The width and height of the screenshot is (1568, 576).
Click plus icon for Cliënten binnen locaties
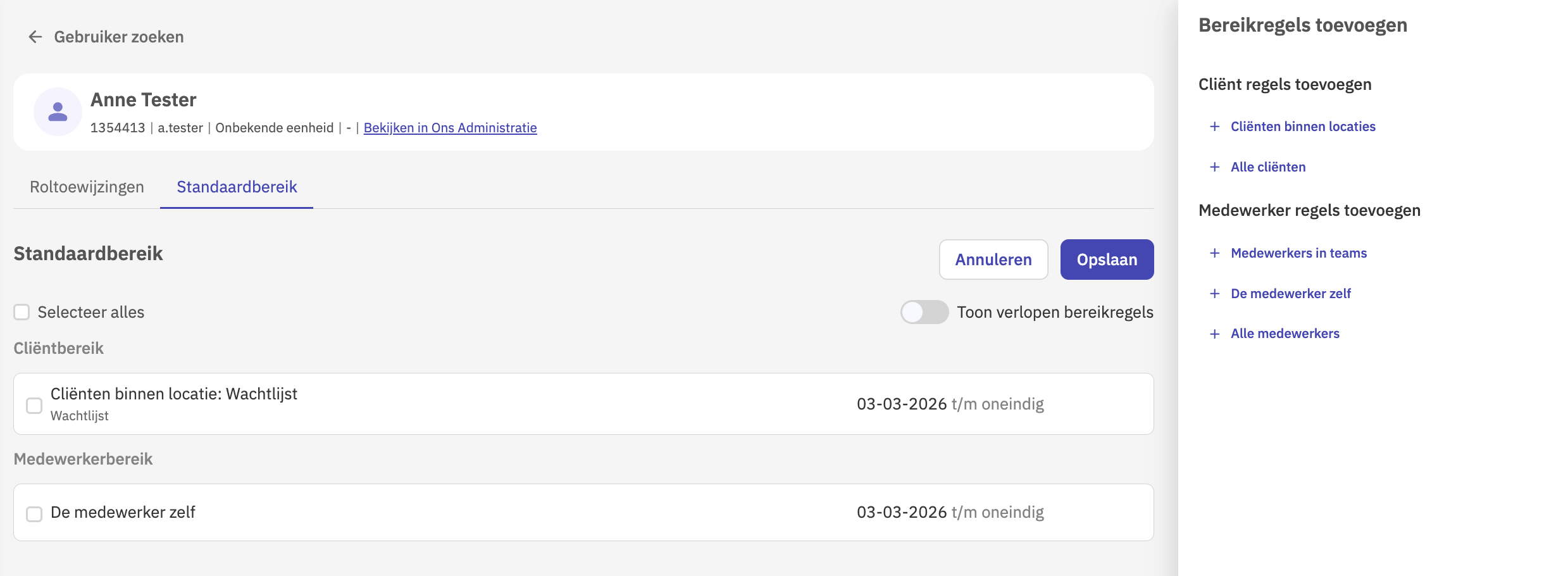click(1214, 127)
